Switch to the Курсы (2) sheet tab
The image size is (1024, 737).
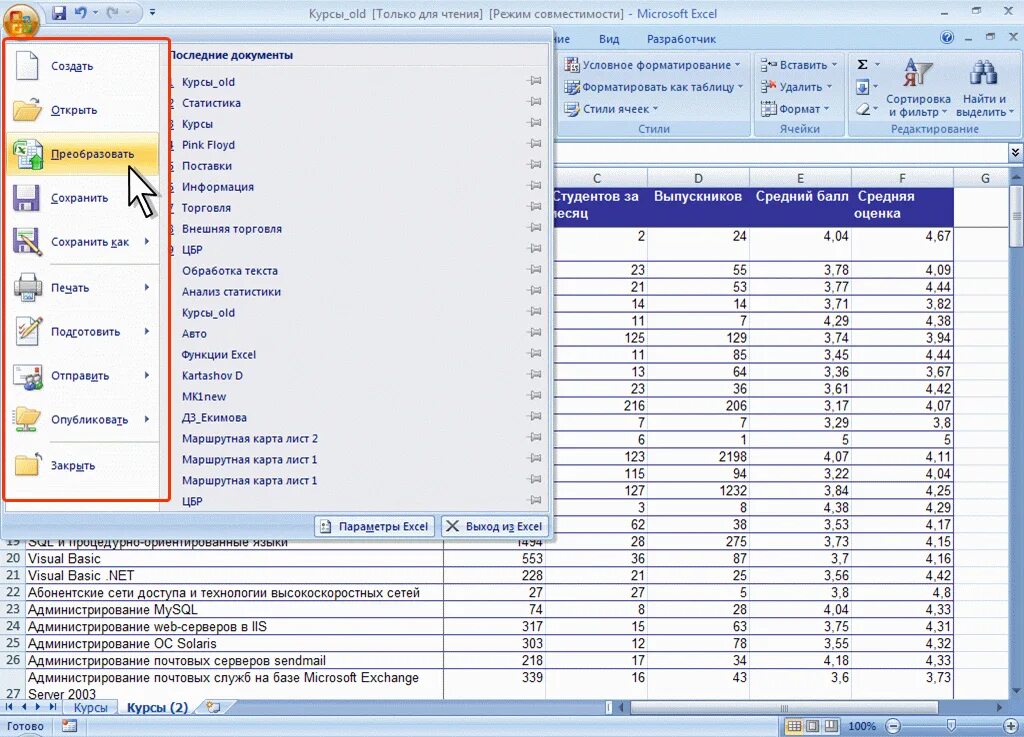(x=157, y=708)
